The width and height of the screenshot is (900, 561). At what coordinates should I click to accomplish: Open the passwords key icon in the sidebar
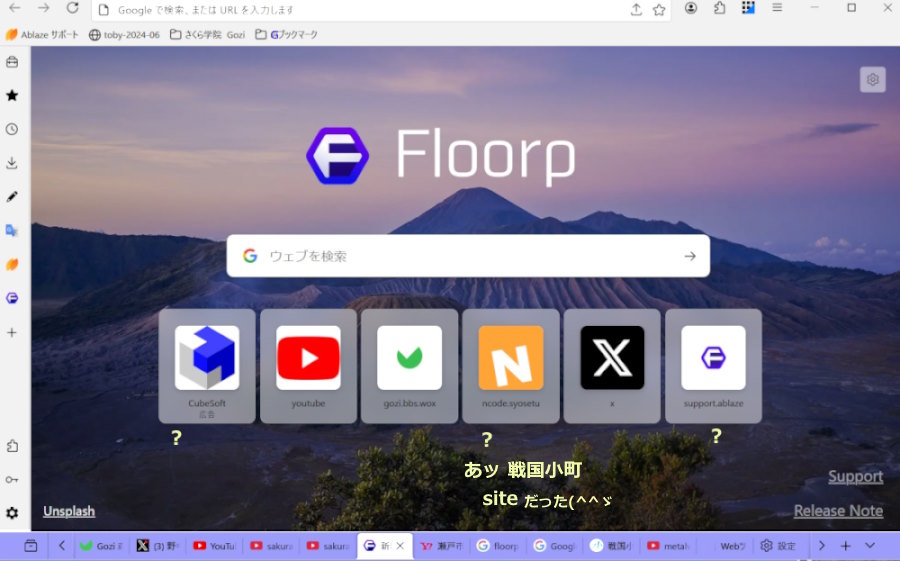point(12,479)
